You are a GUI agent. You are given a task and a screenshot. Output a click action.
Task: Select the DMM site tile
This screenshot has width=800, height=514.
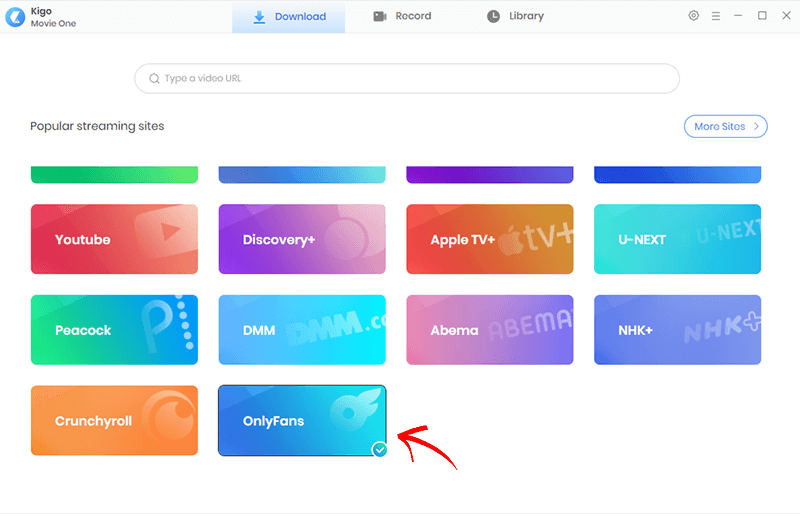(x=302, y=330)
